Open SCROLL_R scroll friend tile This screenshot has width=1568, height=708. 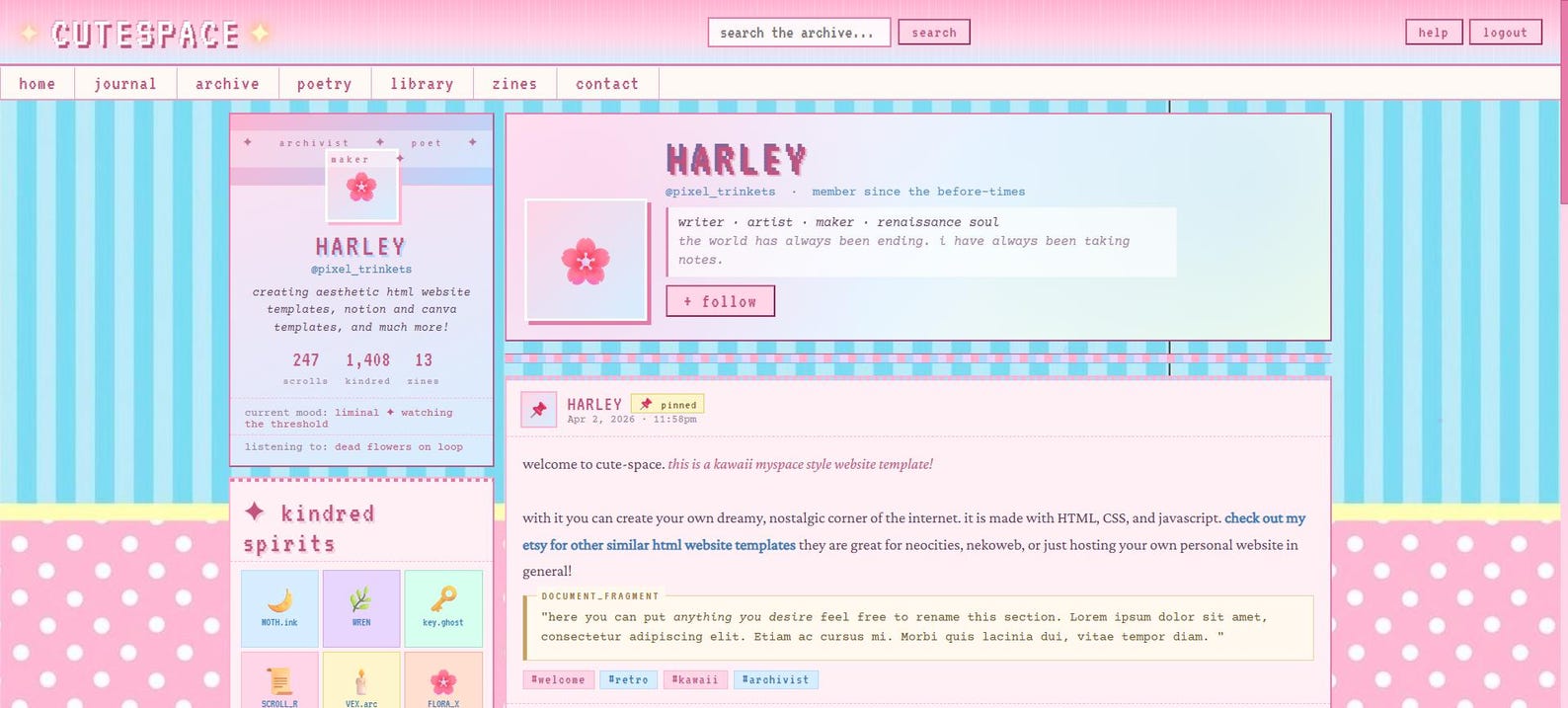(x=279, y=679)
